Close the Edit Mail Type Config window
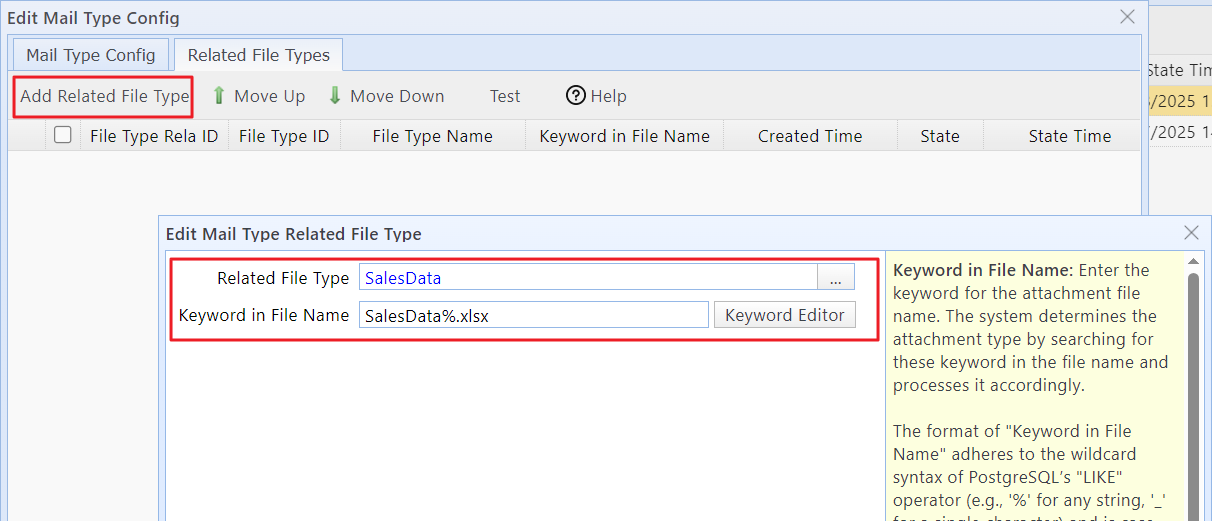This screenshot has width=1212, height=521. tap(1127, 17)
